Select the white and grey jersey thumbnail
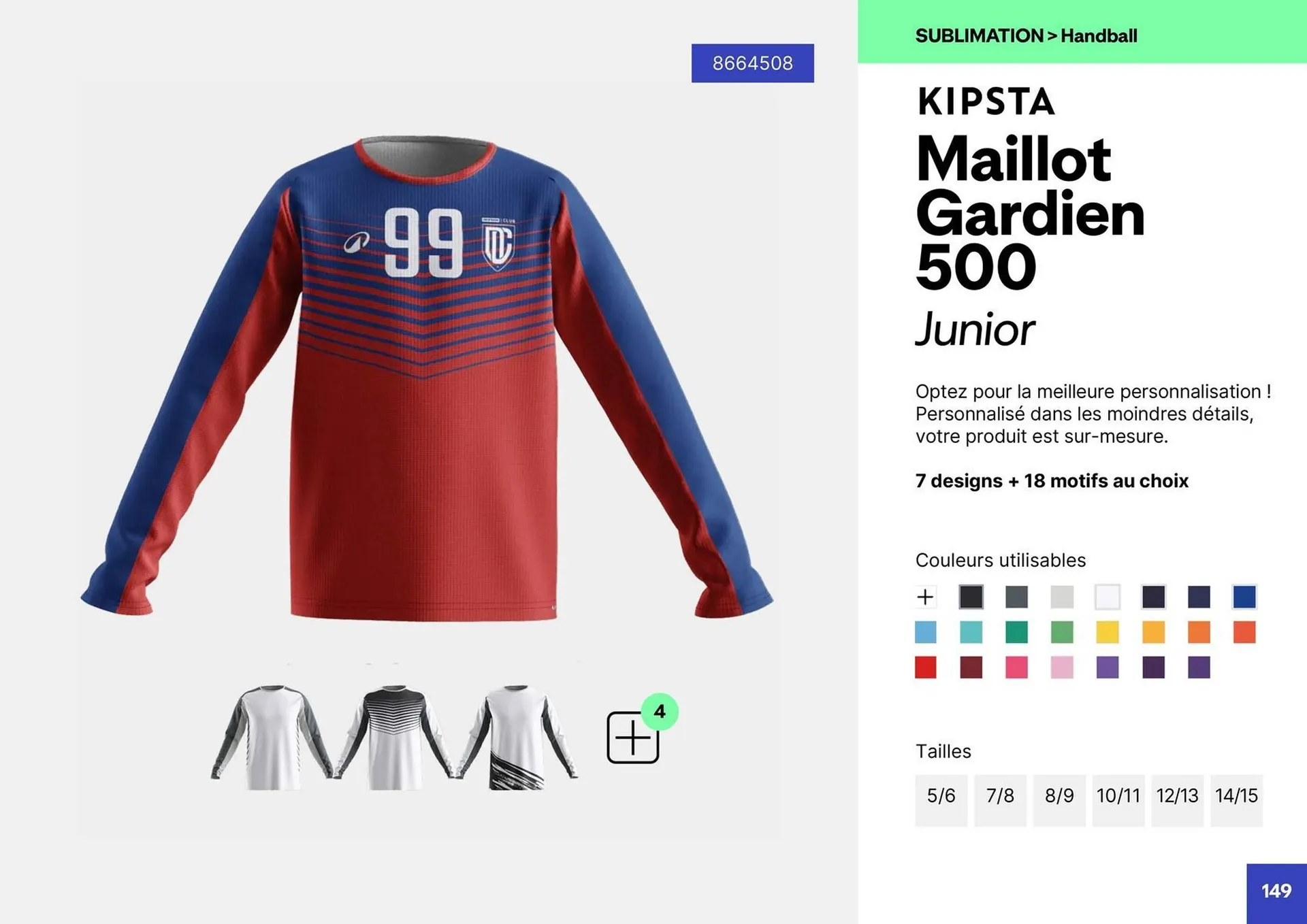1307x924 pixels. [x=272, y=738]
